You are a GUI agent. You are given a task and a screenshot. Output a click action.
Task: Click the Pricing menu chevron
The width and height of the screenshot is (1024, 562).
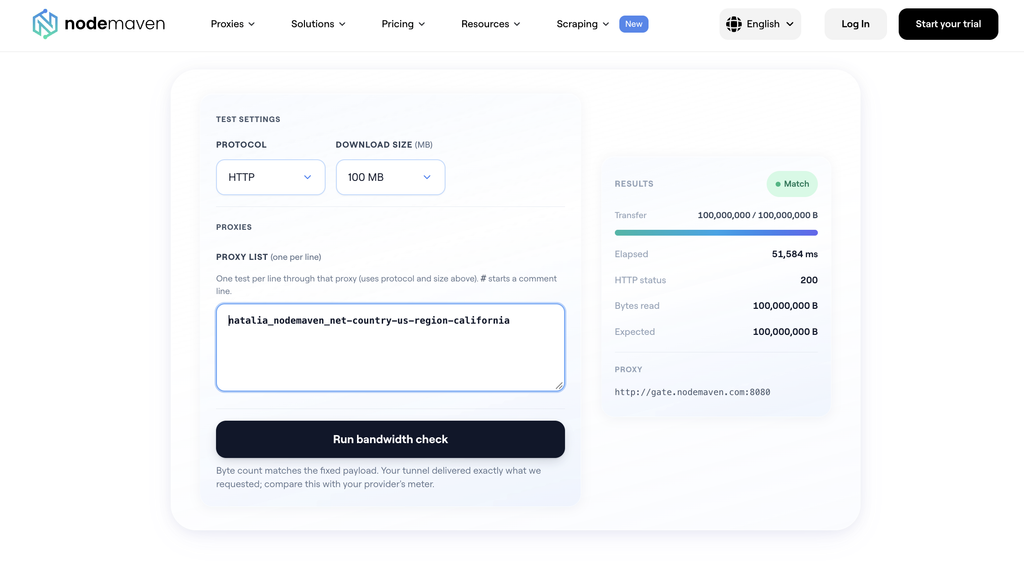421,24
